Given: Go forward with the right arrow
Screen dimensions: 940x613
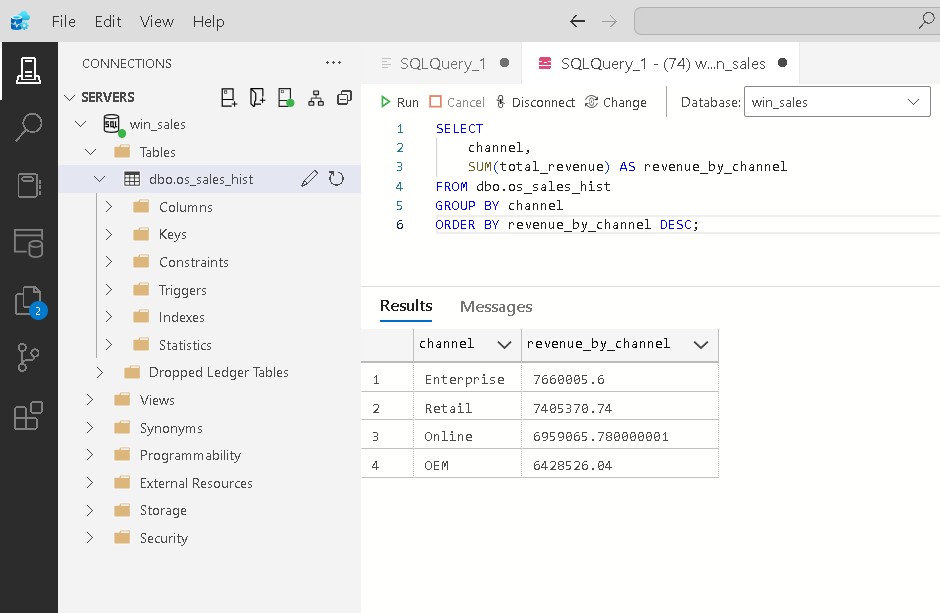Looking at the screenshot, I should coord(609,22).
